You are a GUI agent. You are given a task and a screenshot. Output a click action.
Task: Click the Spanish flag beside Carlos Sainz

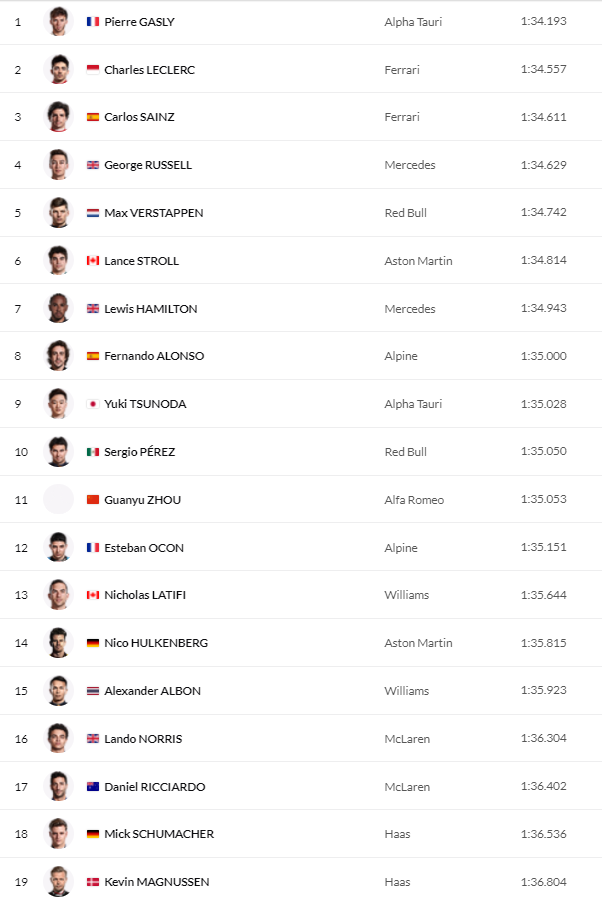tap(93, 117)
